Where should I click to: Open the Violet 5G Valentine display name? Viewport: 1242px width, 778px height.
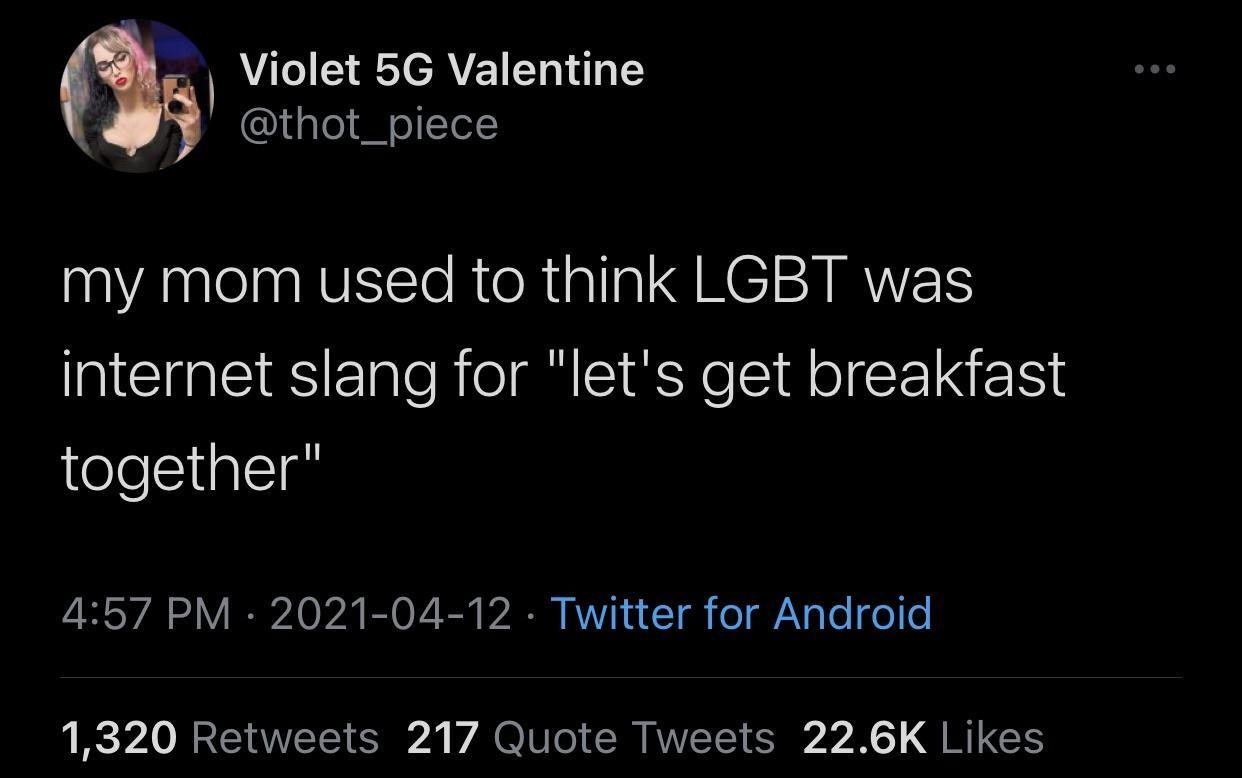coord(441,69)
